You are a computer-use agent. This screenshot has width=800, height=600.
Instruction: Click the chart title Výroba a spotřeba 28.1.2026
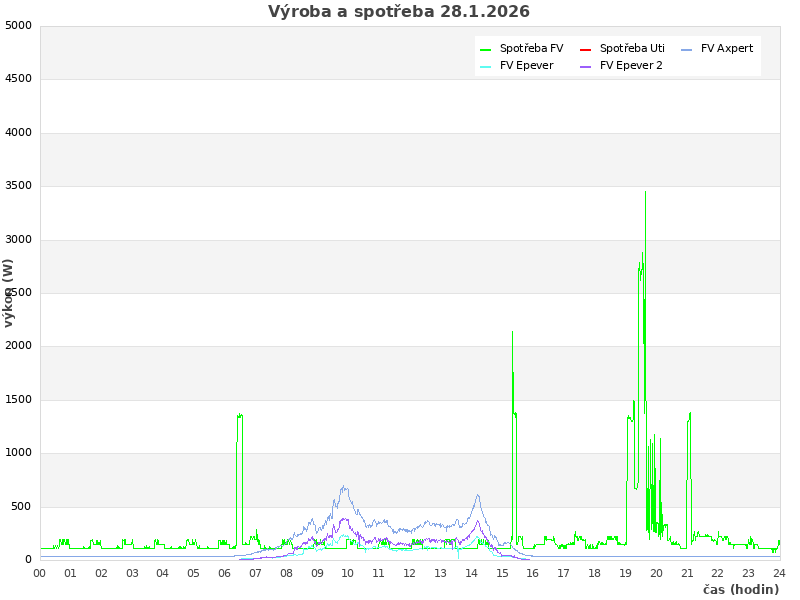point(399,12)
